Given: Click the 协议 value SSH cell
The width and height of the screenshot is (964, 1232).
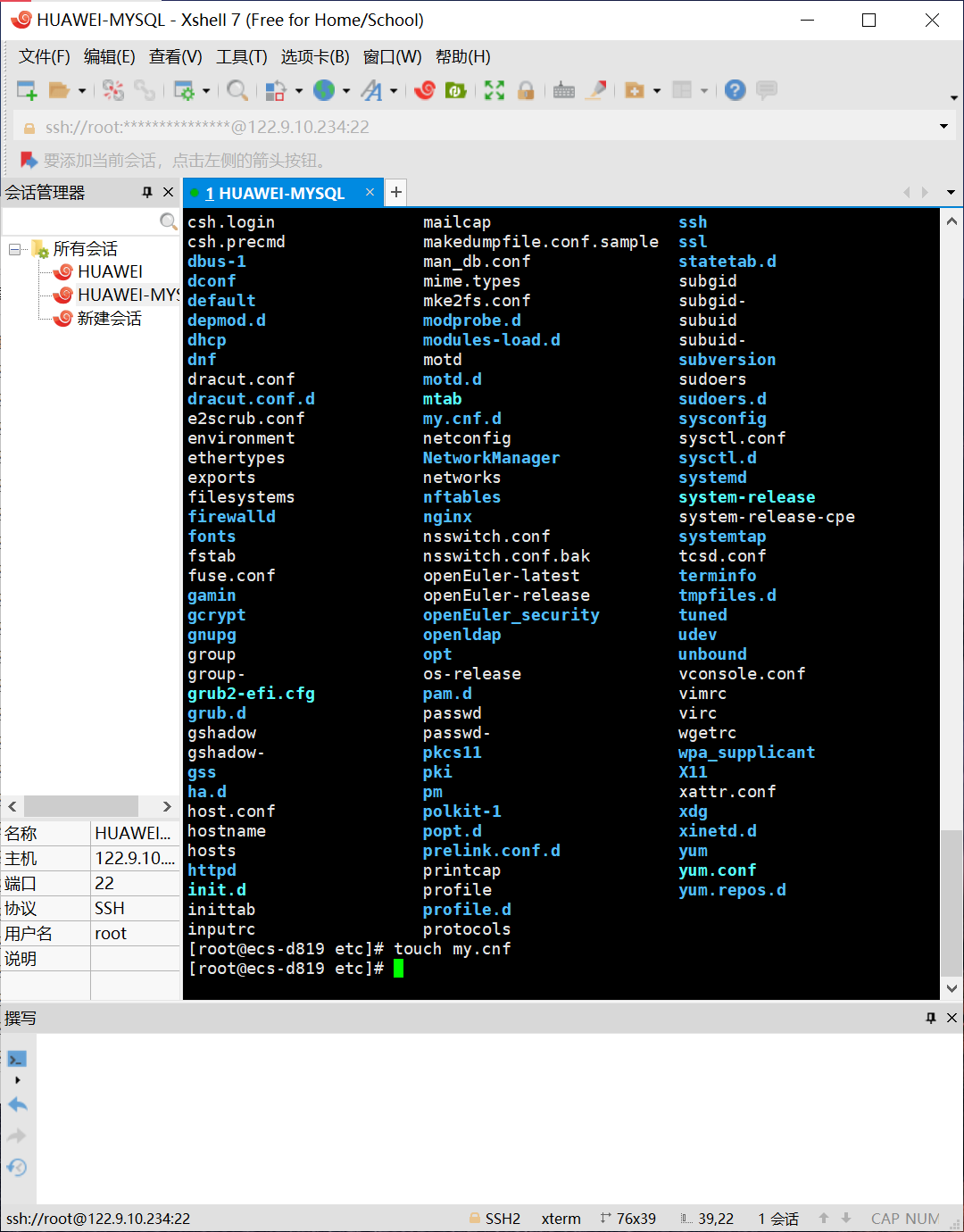Looking at the screenshot, I should [x=135, y=908].
